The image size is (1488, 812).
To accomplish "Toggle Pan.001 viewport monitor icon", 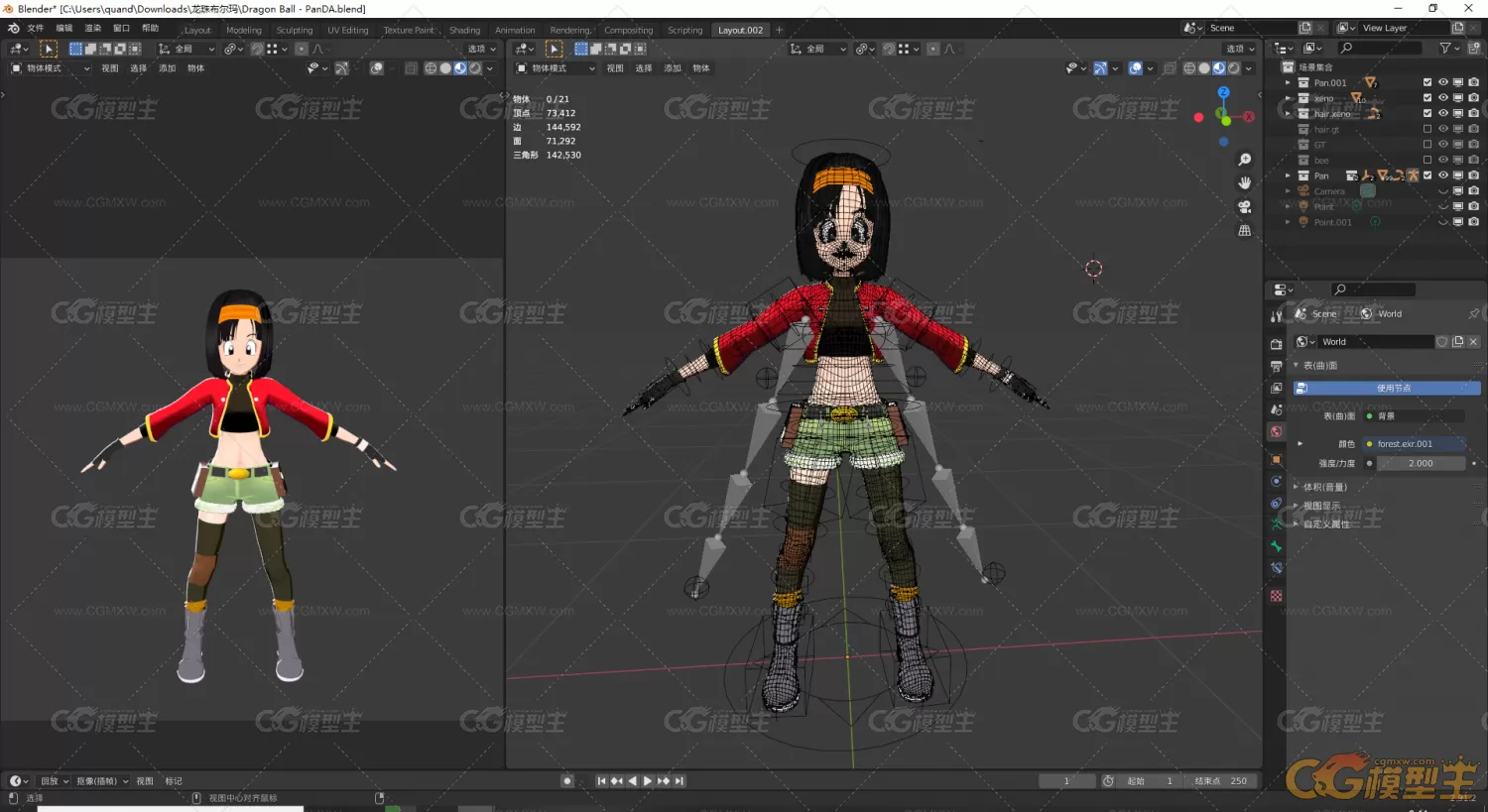I will click(1458, 83).
